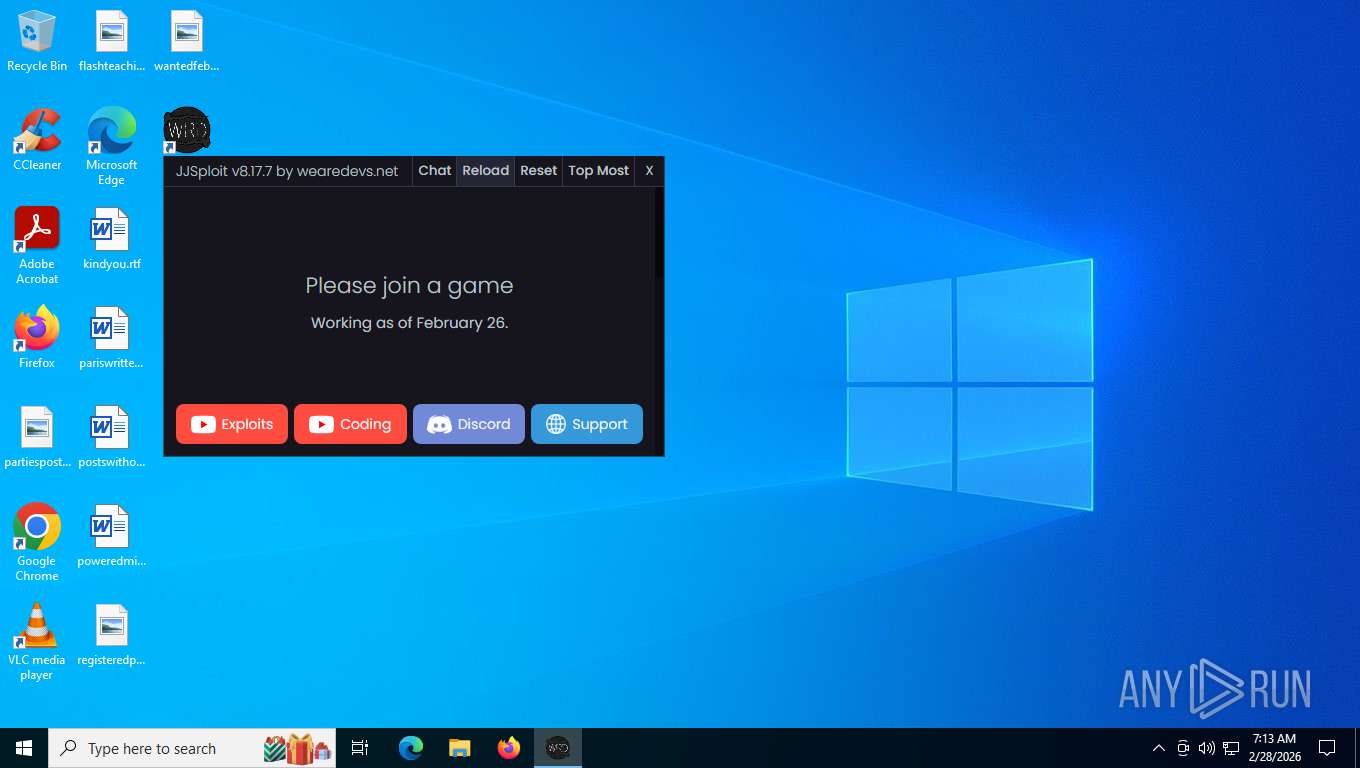The width and height of the screenshot is (1360, 768).
Task: Select the VLC media player shortcut
Action: click(x=37, y=642)
